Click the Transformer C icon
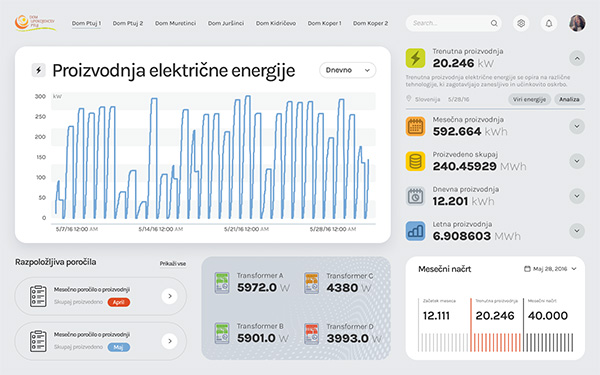This screenshot has height=375, width=600. 311,283
